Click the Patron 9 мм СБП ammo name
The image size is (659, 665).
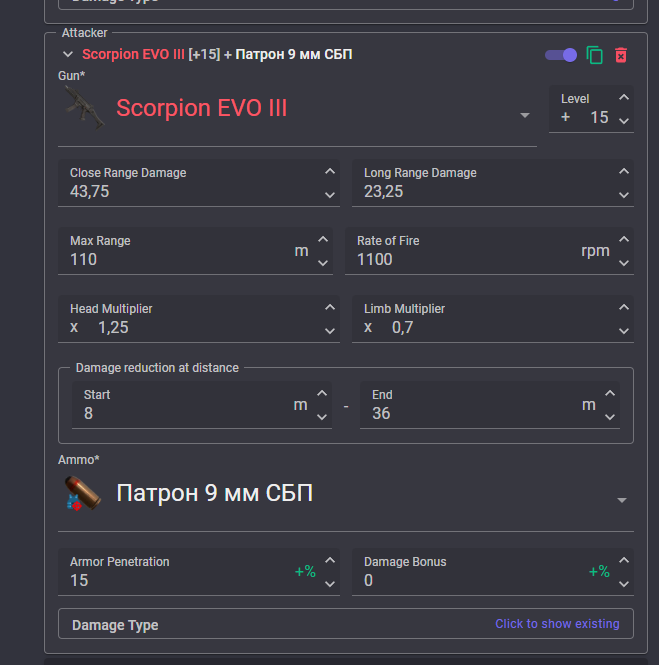coord(215,493)
